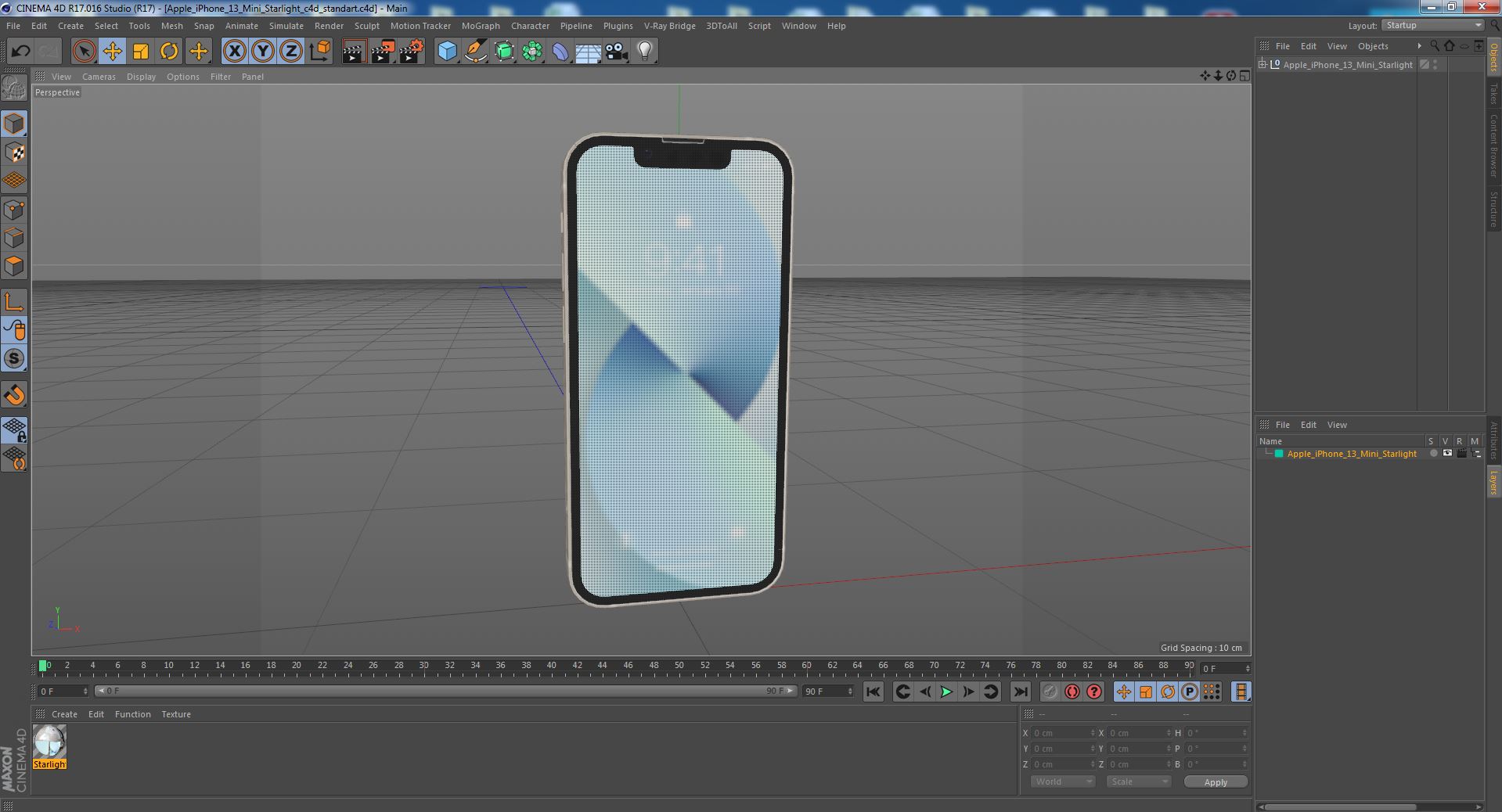1502x812 pixels.
Task: Toggle solo dot for Starlight layer
Action: pyautogui.click(x=1433, y=454)
